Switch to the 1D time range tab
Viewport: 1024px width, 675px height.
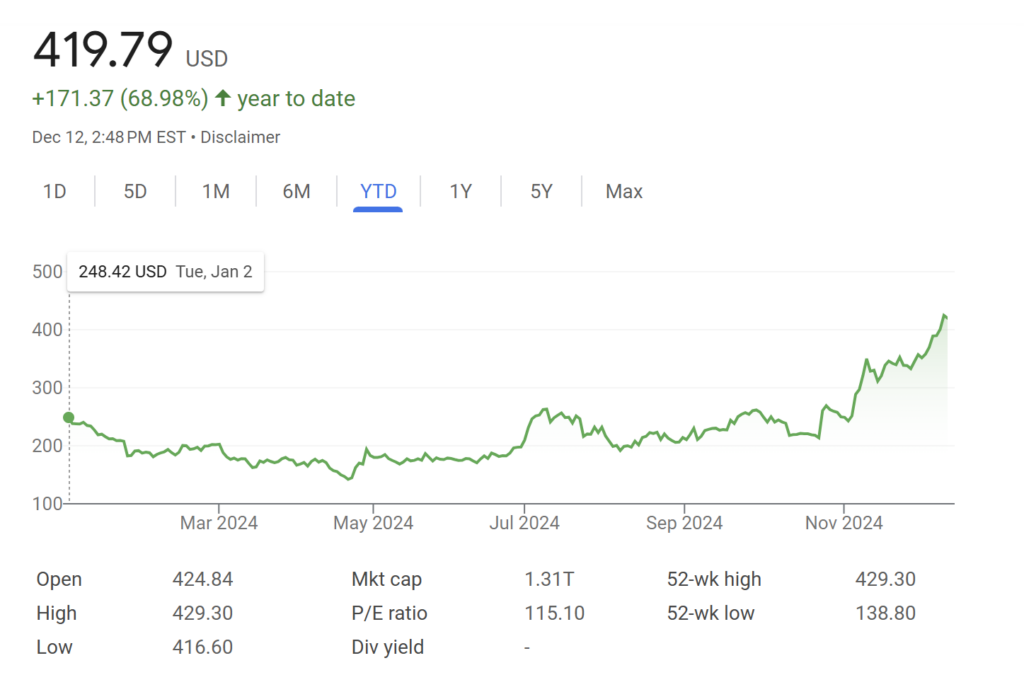(x=54, y=191)
